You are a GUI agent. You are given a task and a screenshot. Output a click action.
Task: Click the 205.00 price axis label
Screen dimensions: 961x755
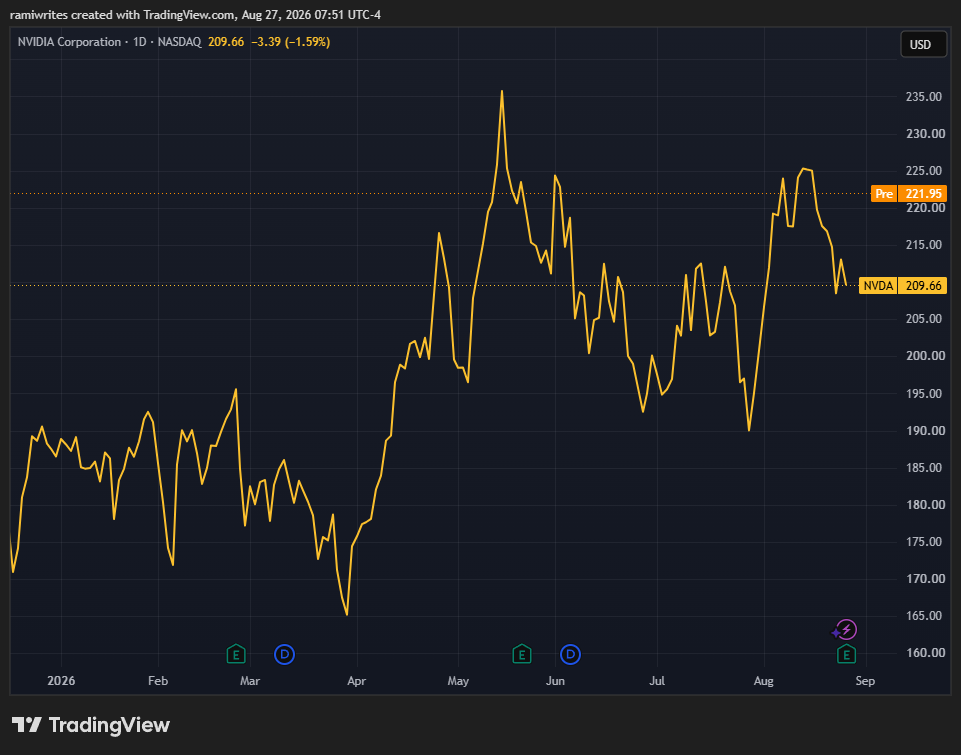click(x=924, y=319)
